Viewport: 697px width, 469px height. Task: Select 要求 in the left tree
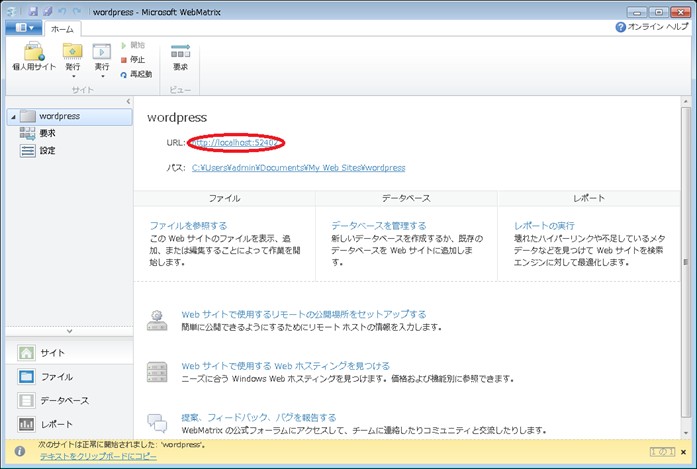pos(38,133)
